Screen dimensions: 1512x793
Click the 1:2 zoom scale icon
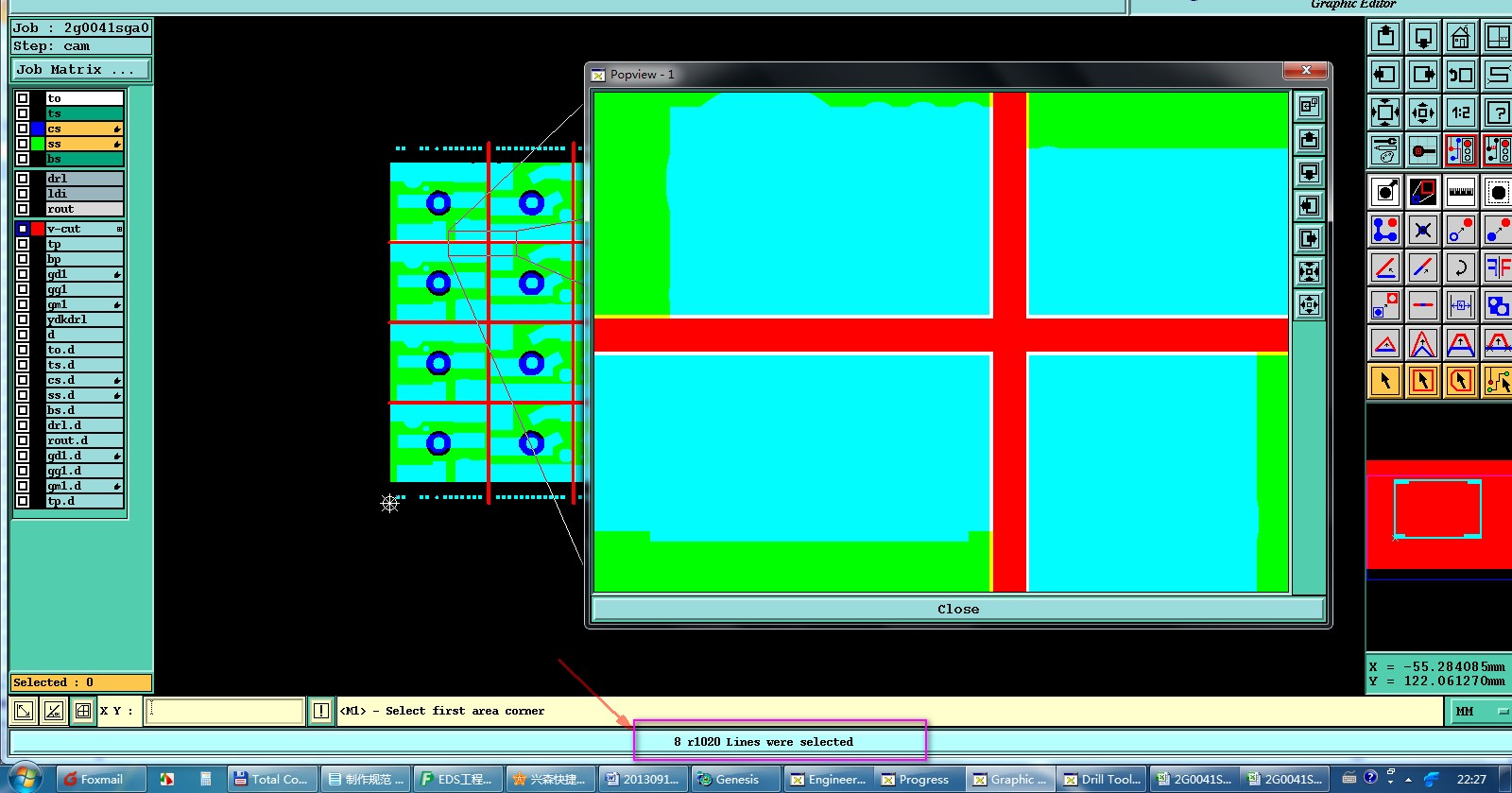tap(1461, 112)
